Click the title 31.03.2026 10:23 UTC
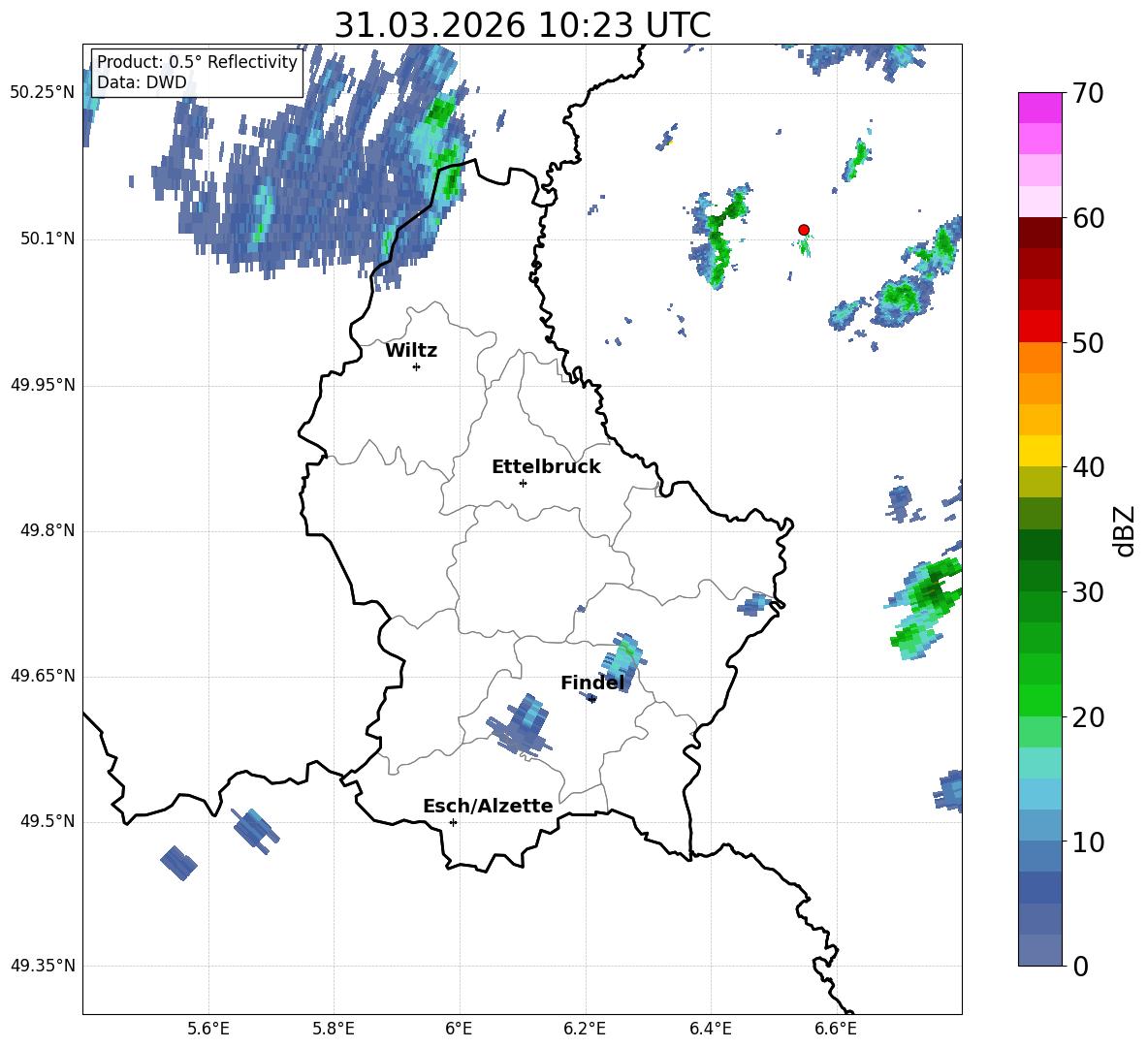 tap(523, 25)
